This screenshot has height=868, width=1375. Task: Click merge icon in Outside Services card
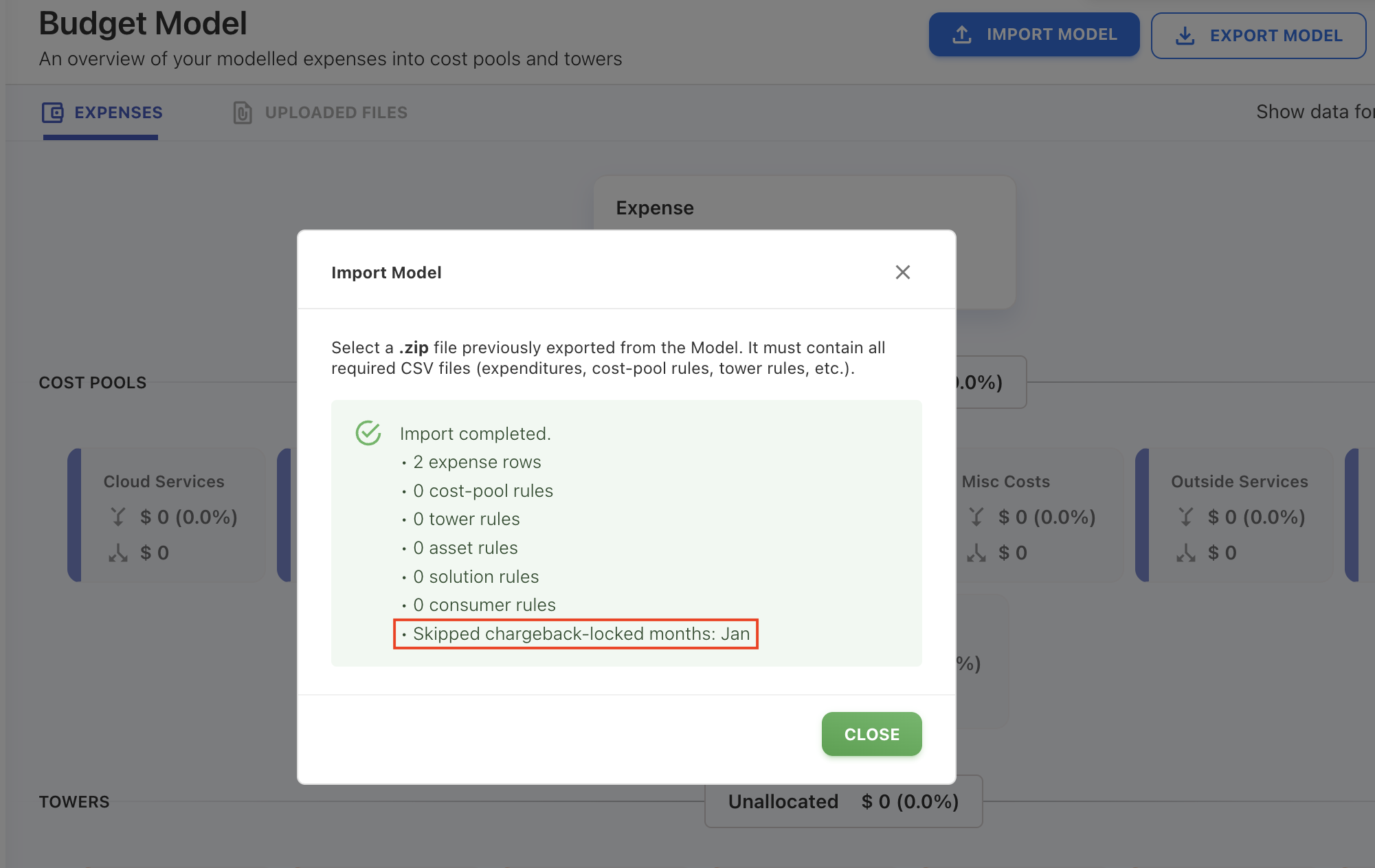pyautogui.click(x=1186, y=517)
